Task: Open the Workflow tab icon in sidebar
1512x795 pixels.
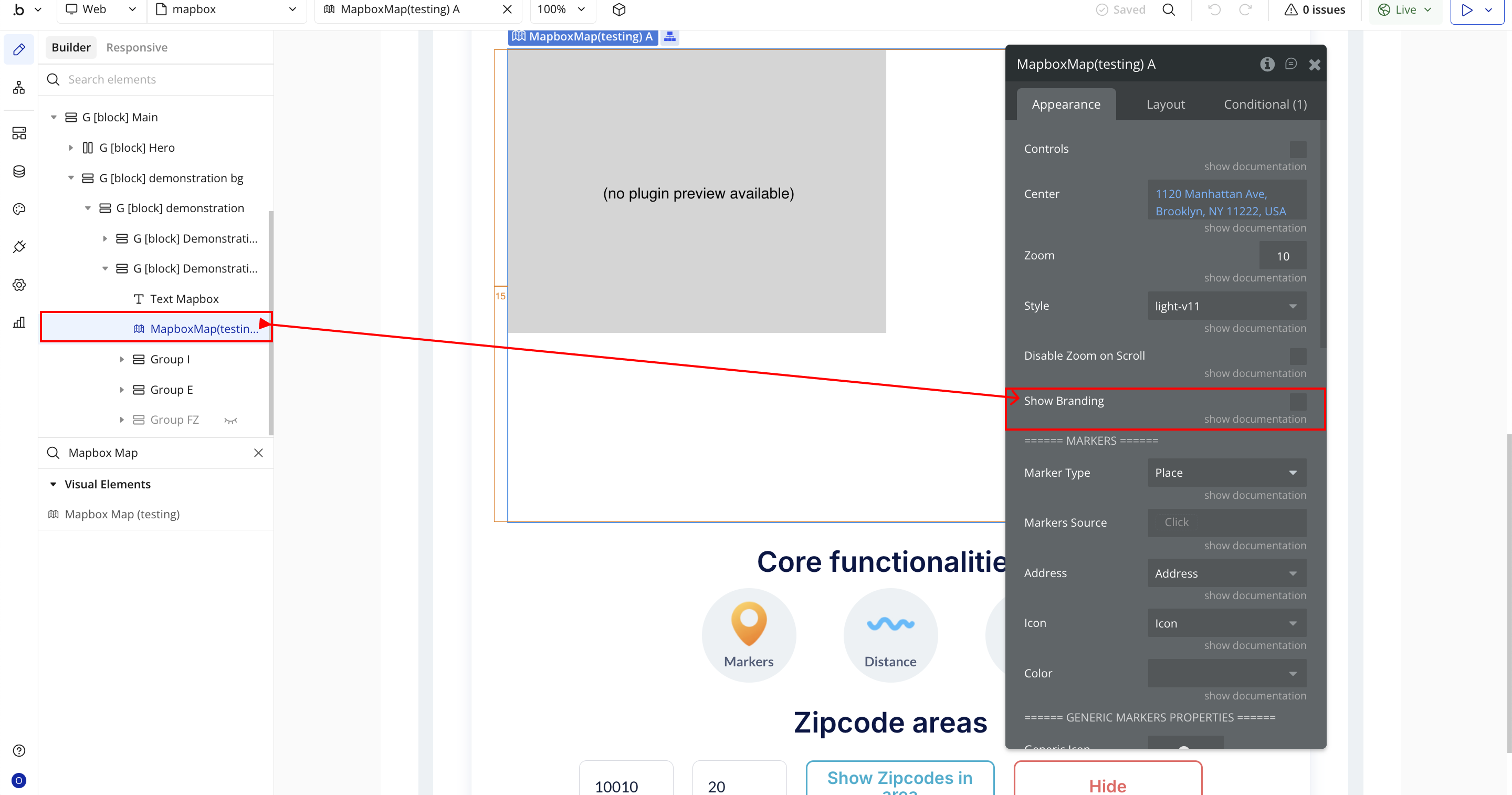Action: click(x=19, y=88)
